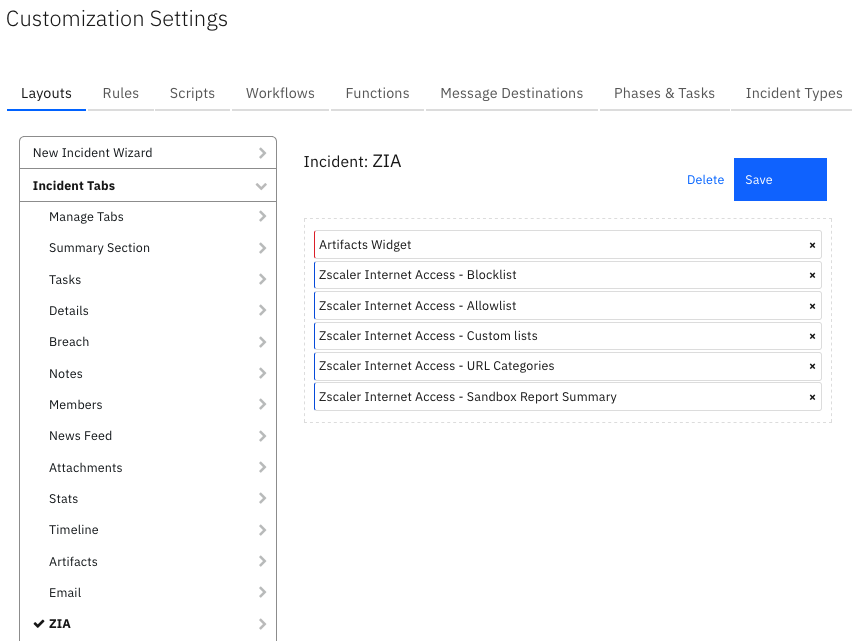
Task: Remove the Zscaler Allowlist widget via x
Action: pos(812,306)
